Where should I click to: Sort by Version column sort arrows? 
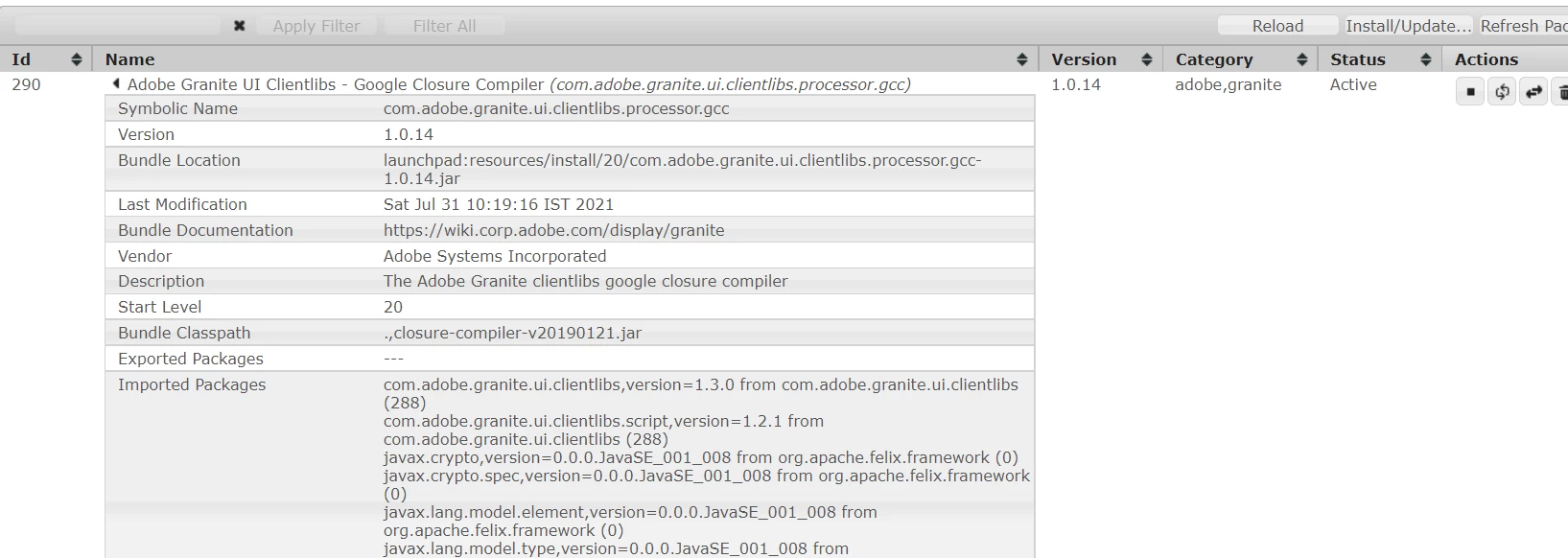[1146, 59]
